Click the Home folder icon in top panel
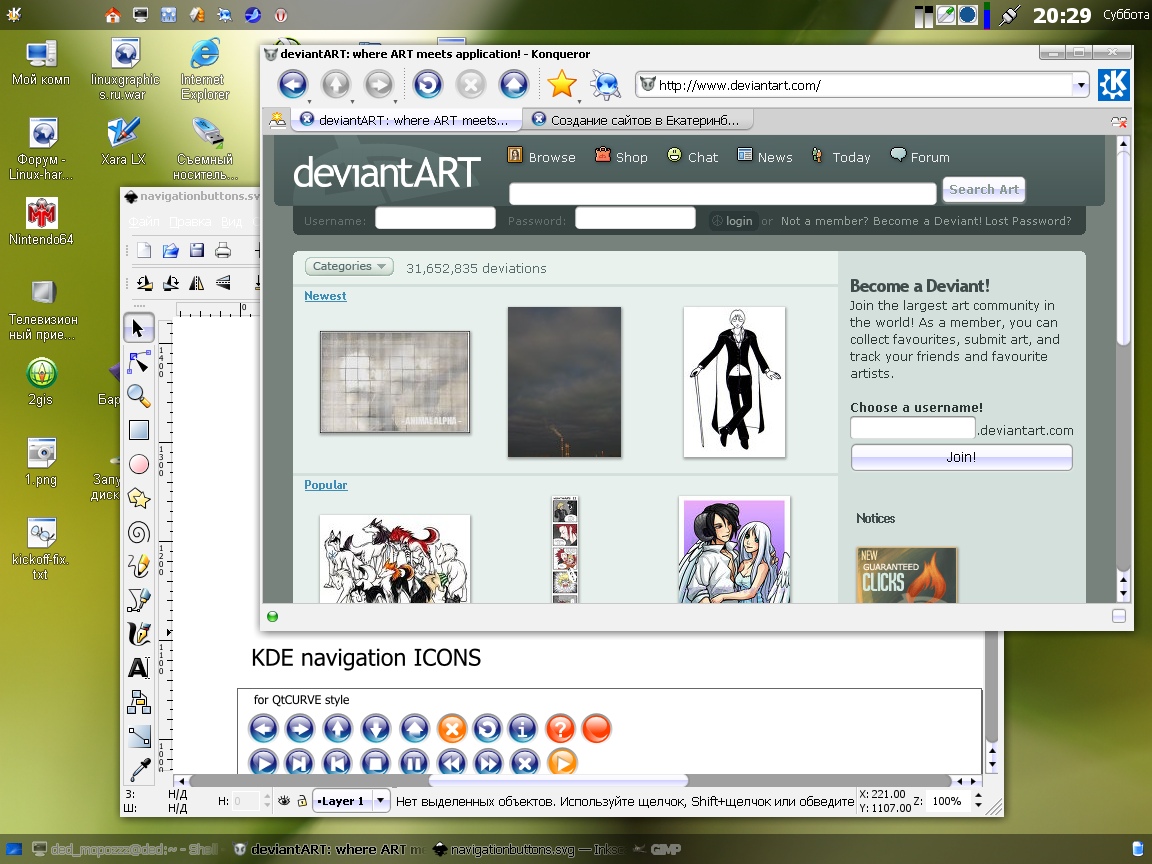Screen dimensions: 1152x864 (112, 14)
